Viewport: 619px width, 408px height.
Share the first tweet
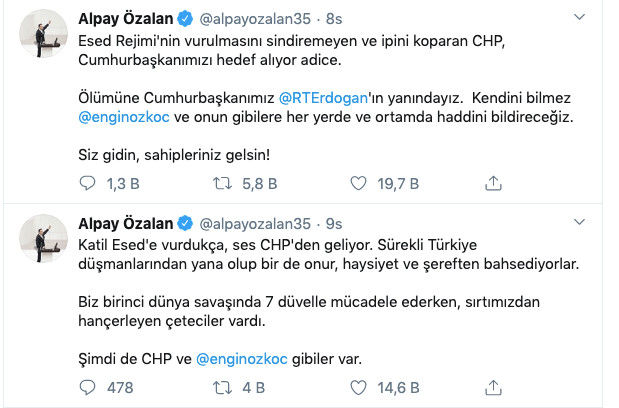[x=492, y=182]
